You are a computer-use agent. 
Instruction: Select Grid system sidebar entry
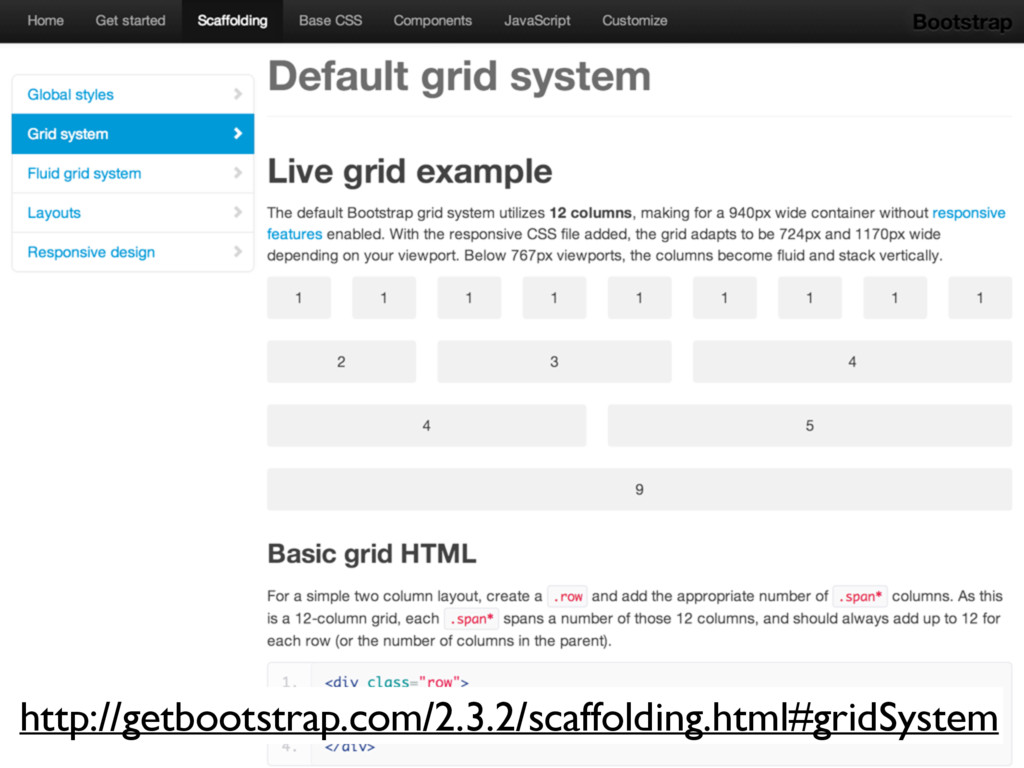click(133, 134)
